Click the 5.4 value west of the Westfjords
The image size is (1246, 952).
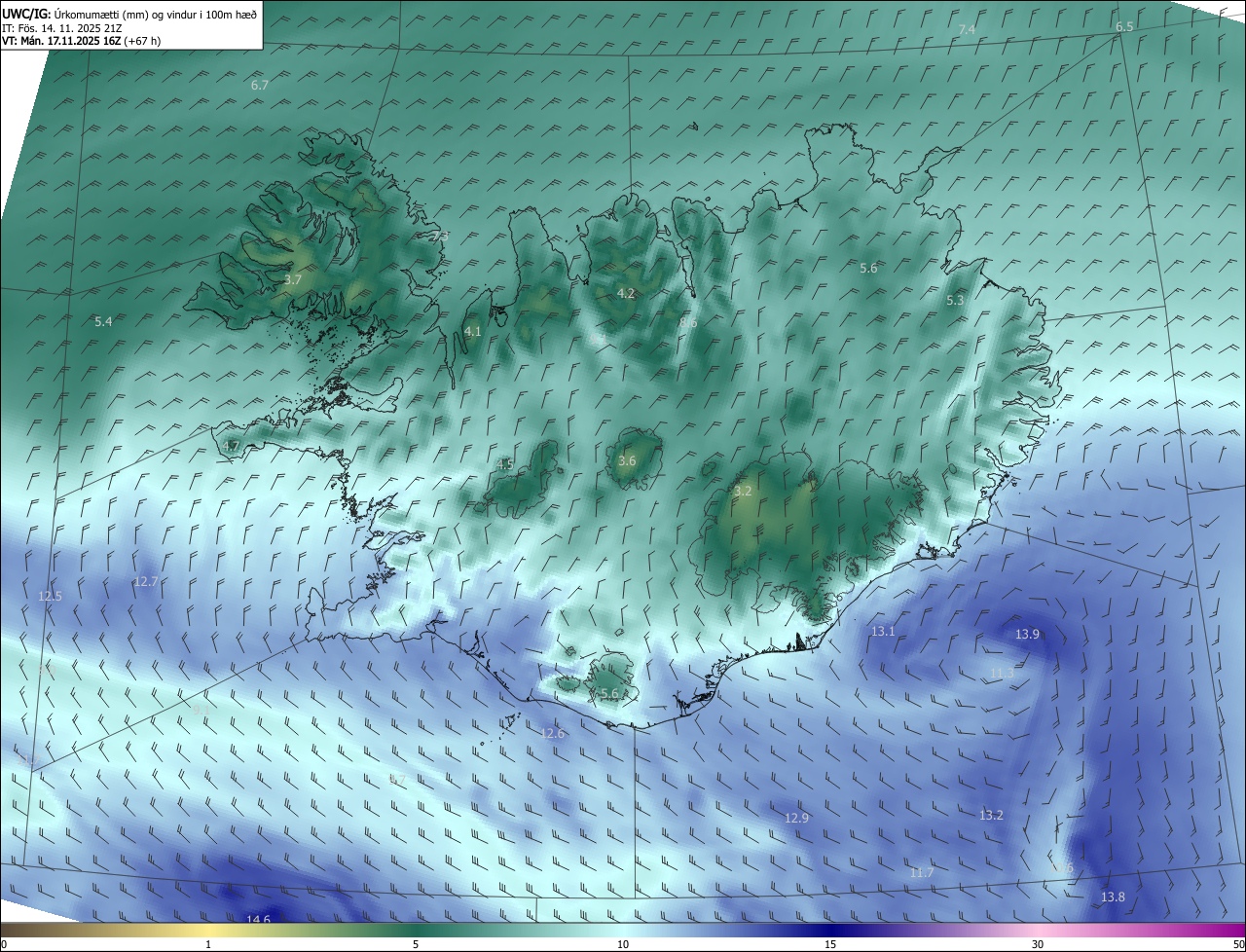[103, 321]
